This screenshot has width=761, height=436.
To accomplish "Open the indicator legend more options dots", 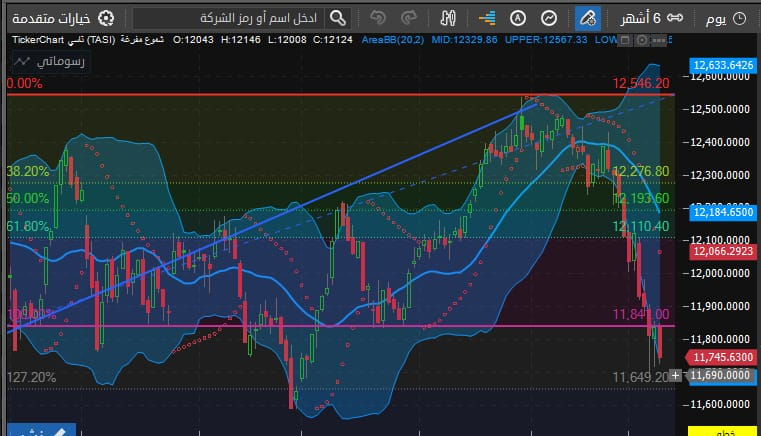I will point(659,40).
